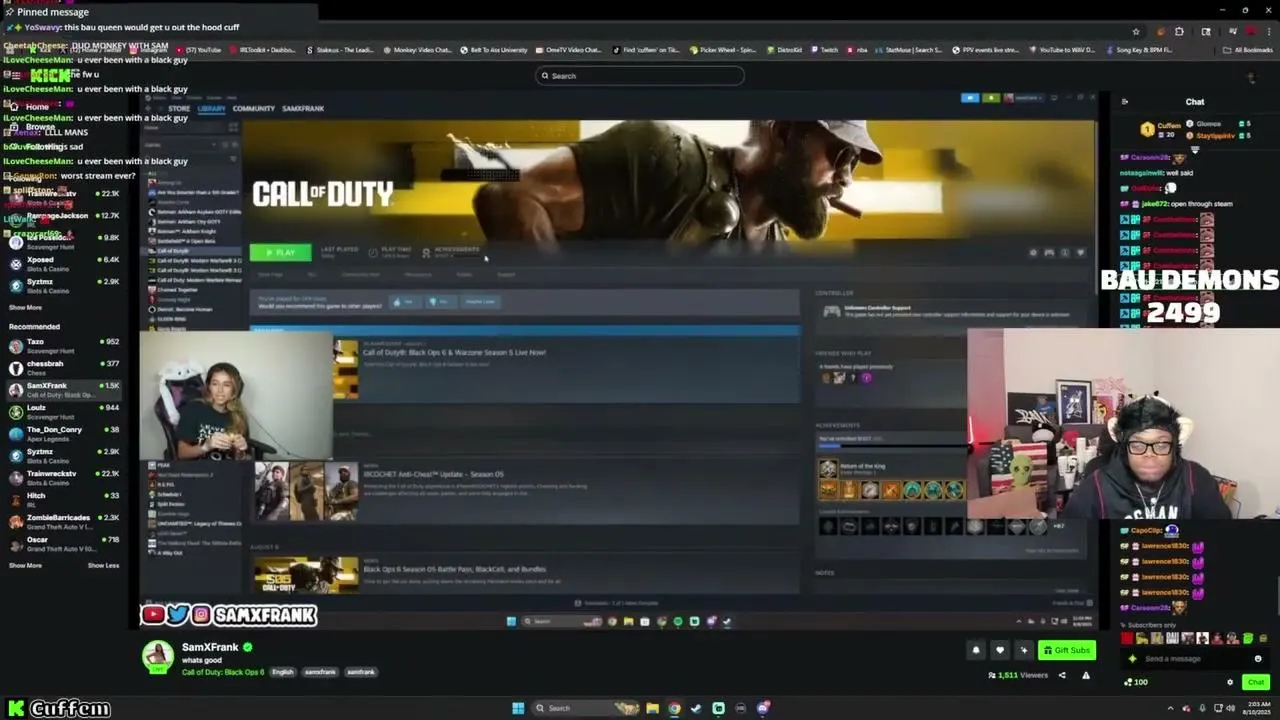The height and width of the screenshot is (720, 1280).
Task: Open the info icon on the Steam game banner
Action: [1065, 253]
